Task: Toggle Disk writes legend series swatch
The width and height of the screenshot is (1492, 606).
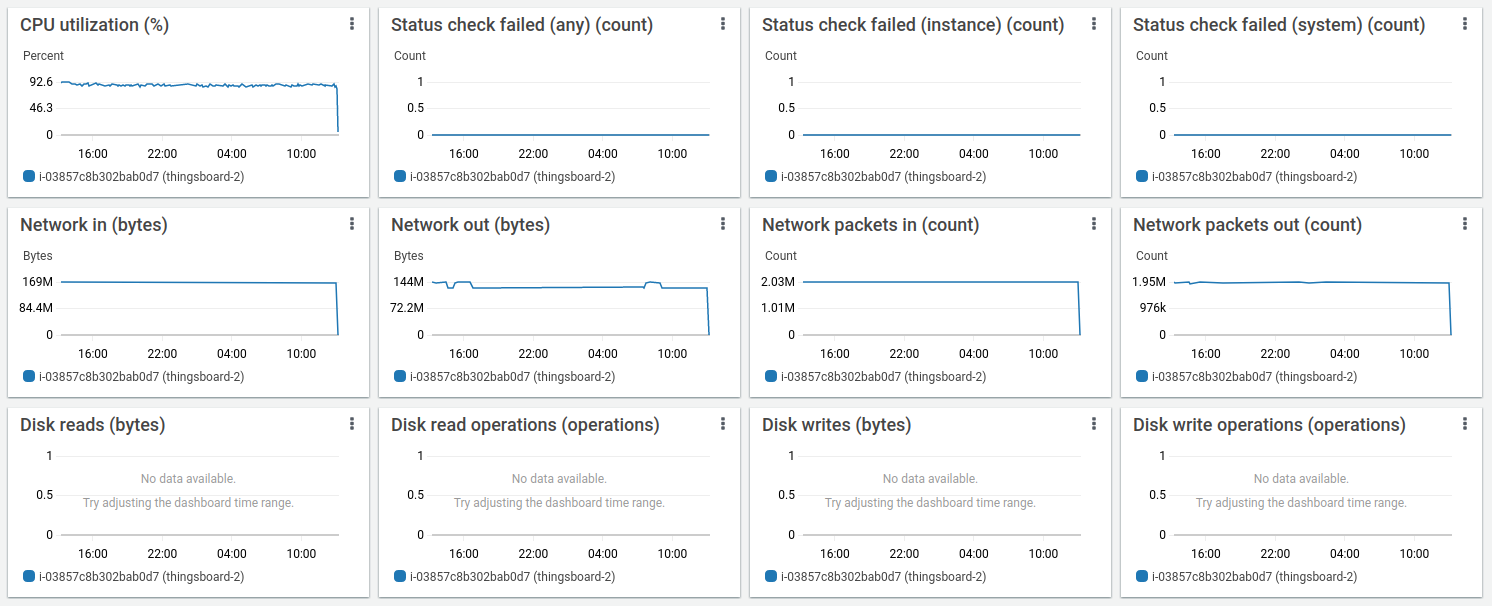Action: 771,577
